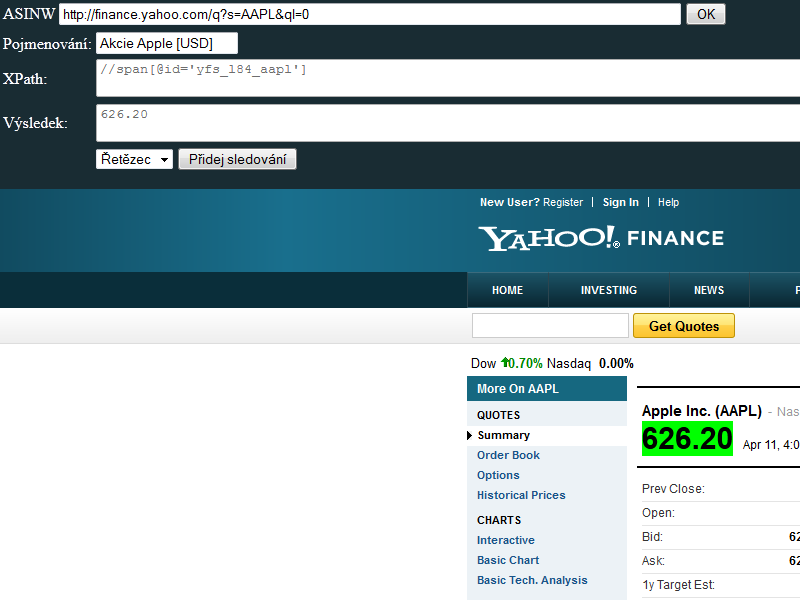Click inside the XPath text area

click(448, 78)
